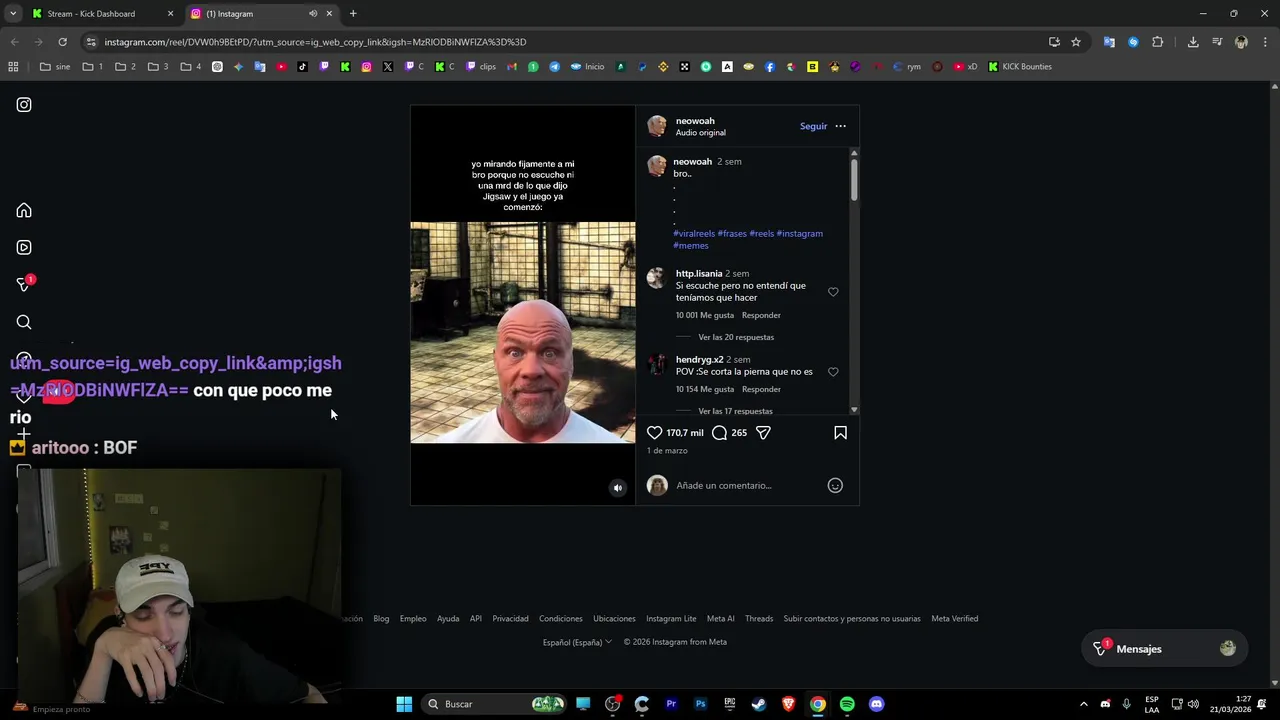Reload the page in Chrome

[62, 42]
